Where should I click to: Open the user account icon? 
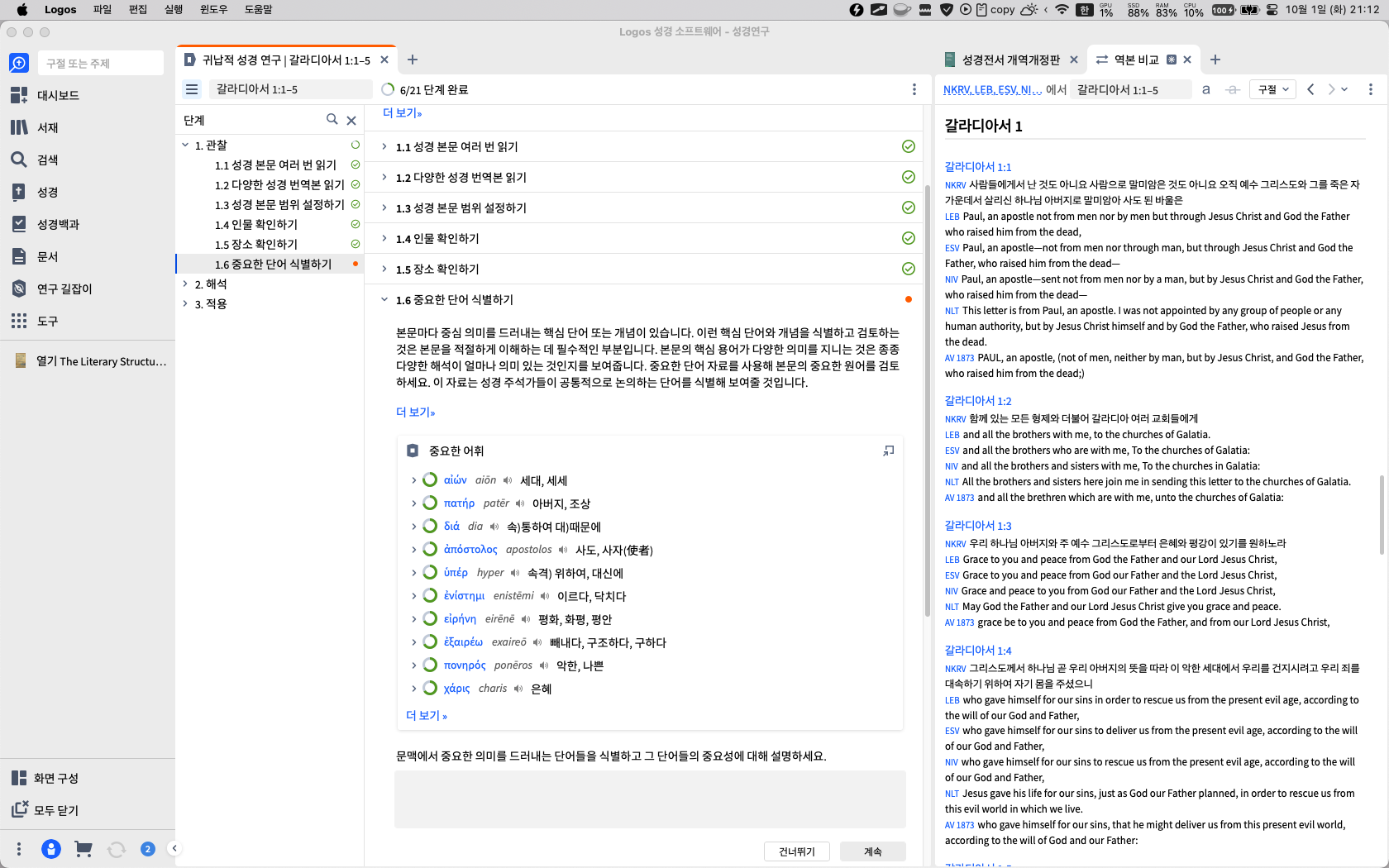click(51, 849)
